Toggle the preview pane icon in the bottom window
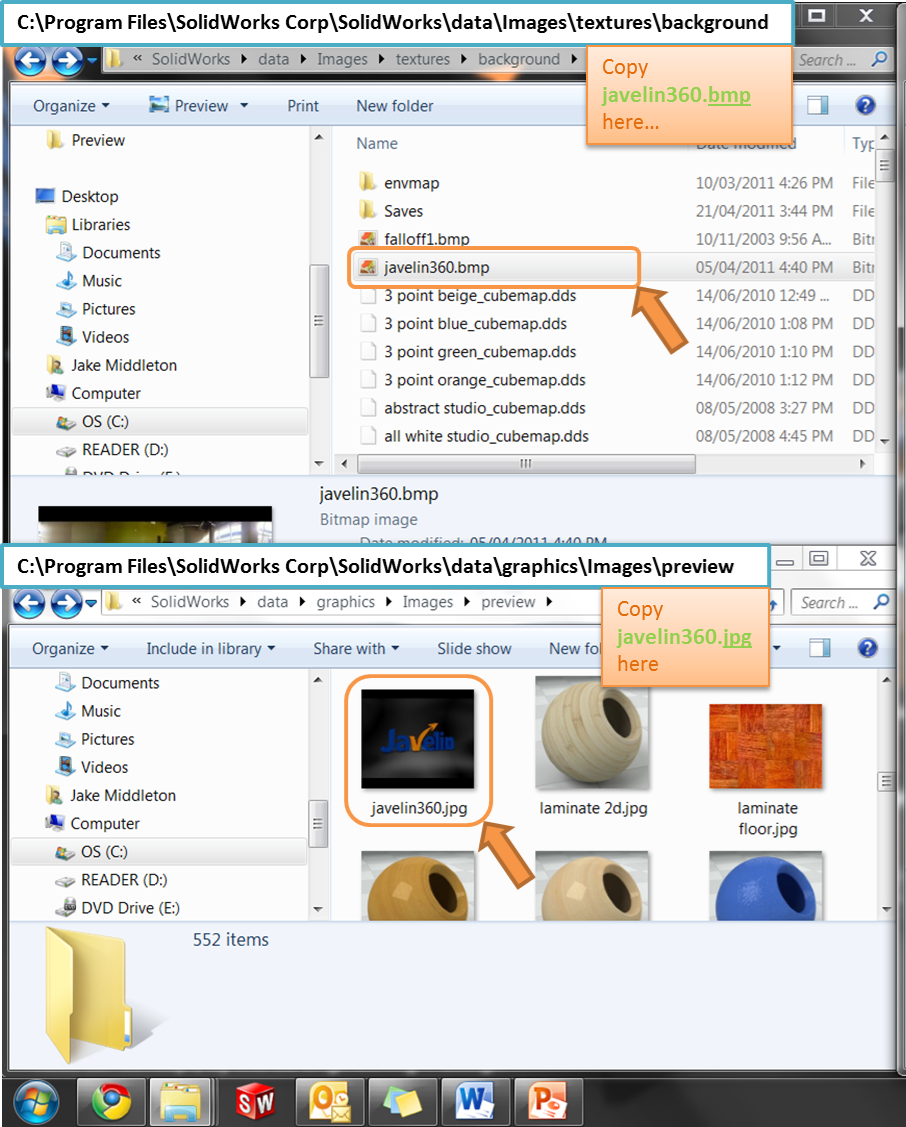 click(x=820, y=648)
